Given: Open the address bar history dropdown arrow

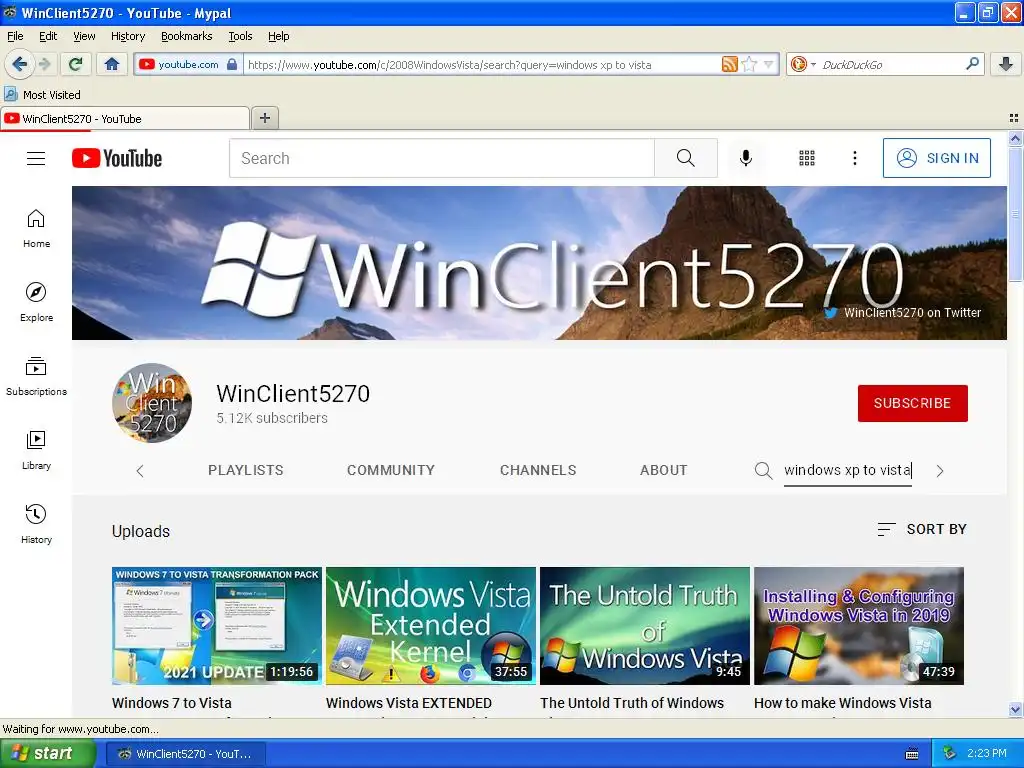Looking at the screenshot, I should (x=769, y=64).
